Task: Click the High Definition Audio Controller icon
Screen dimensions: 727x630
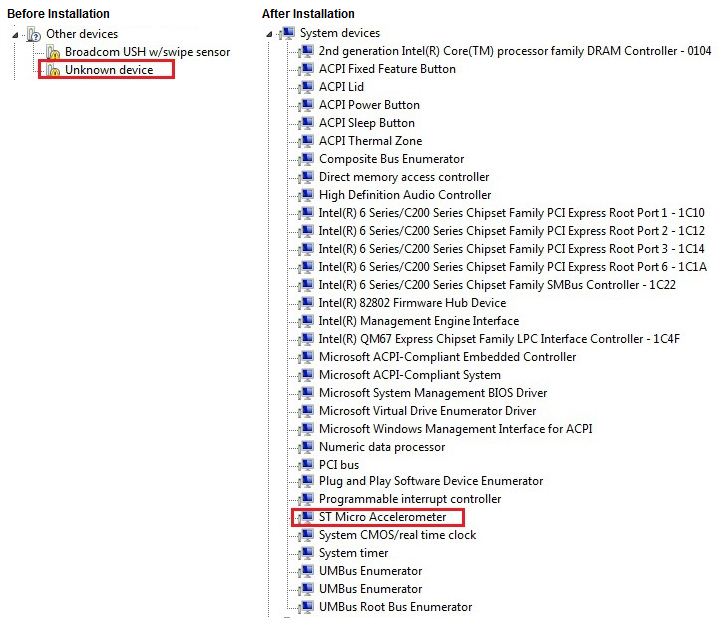Action: point(306,195)
